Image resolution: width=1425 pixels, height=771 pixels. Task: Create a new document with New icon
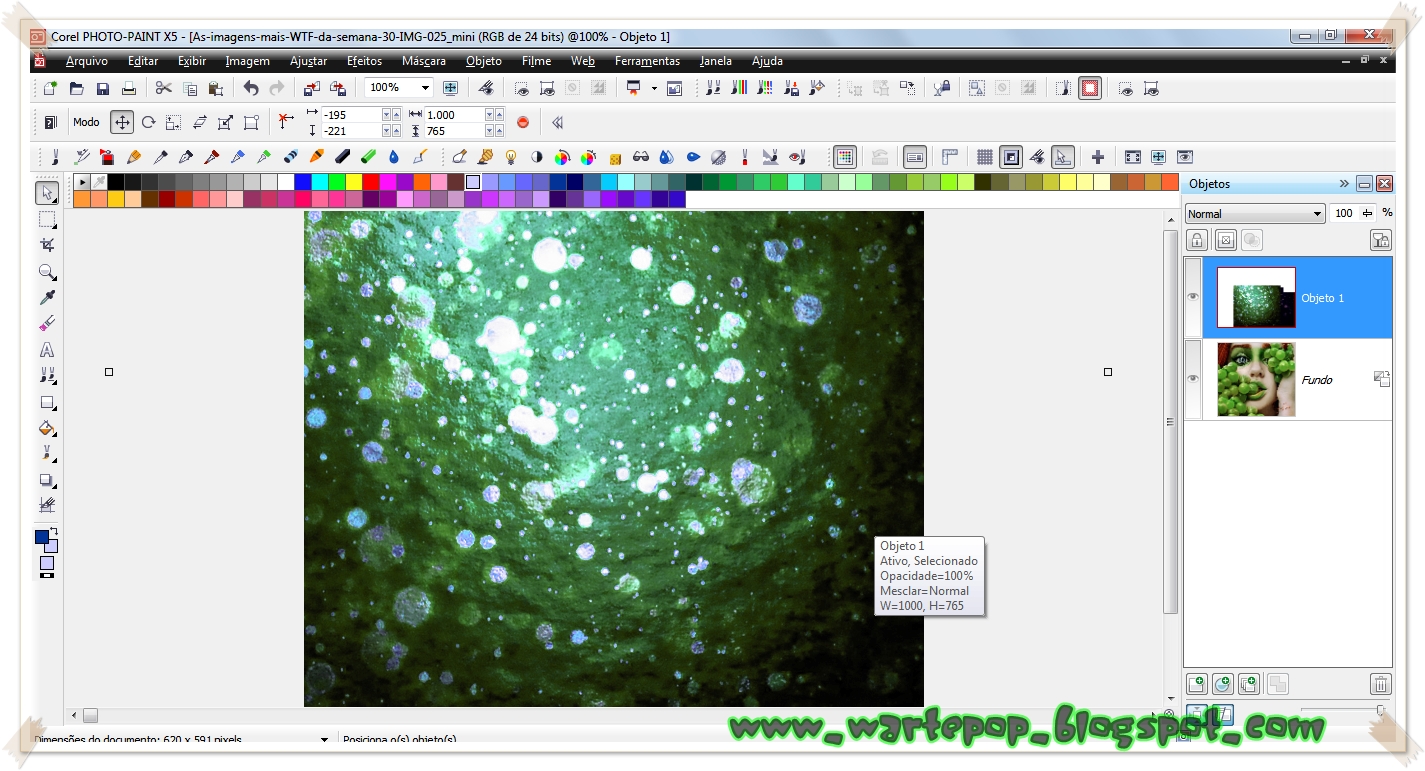click(x=50, y=88)
